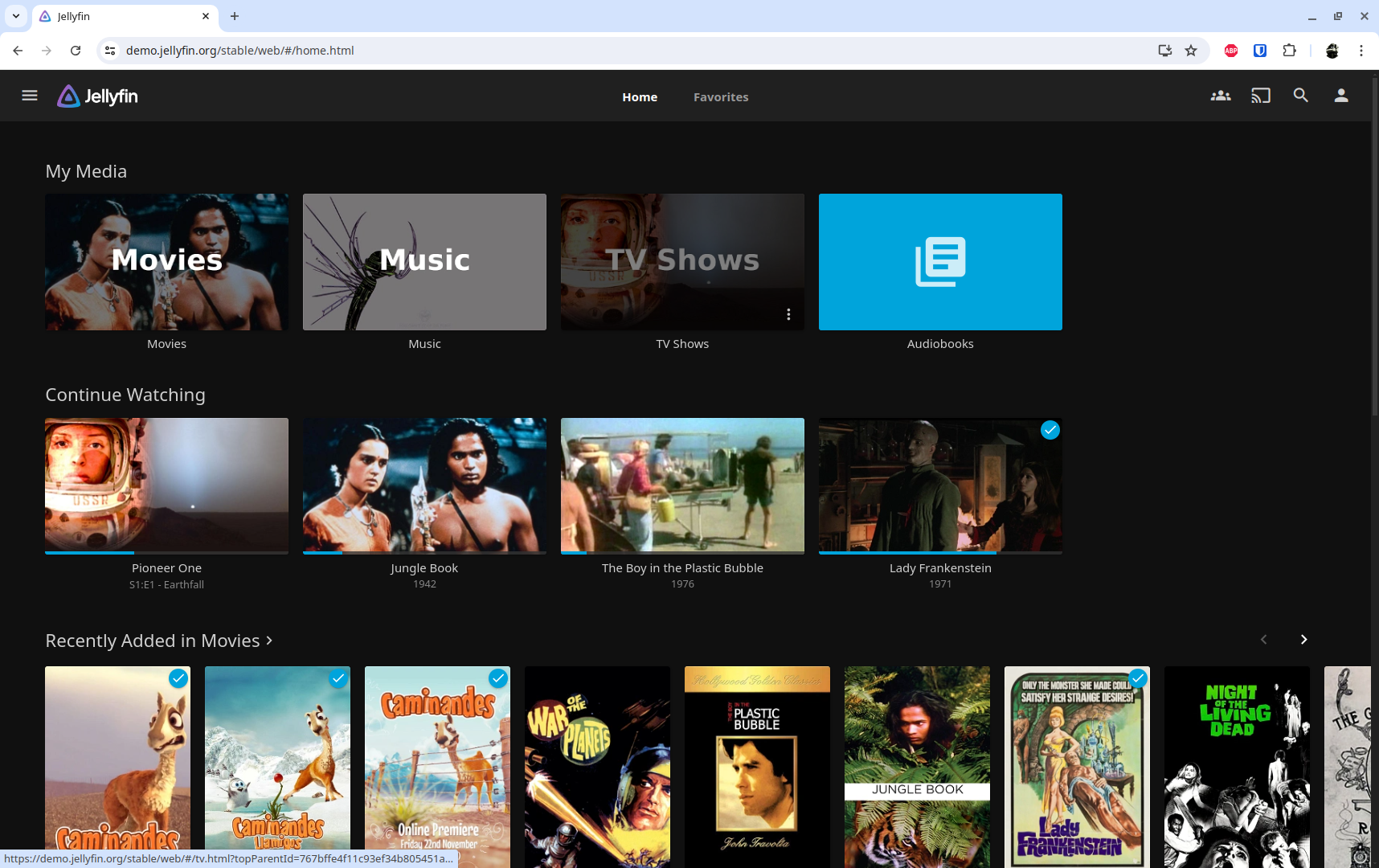Resume The Boy in the Plastic Bubble
The width and height of the screenshot is (1379, 868).
[682, 485]
